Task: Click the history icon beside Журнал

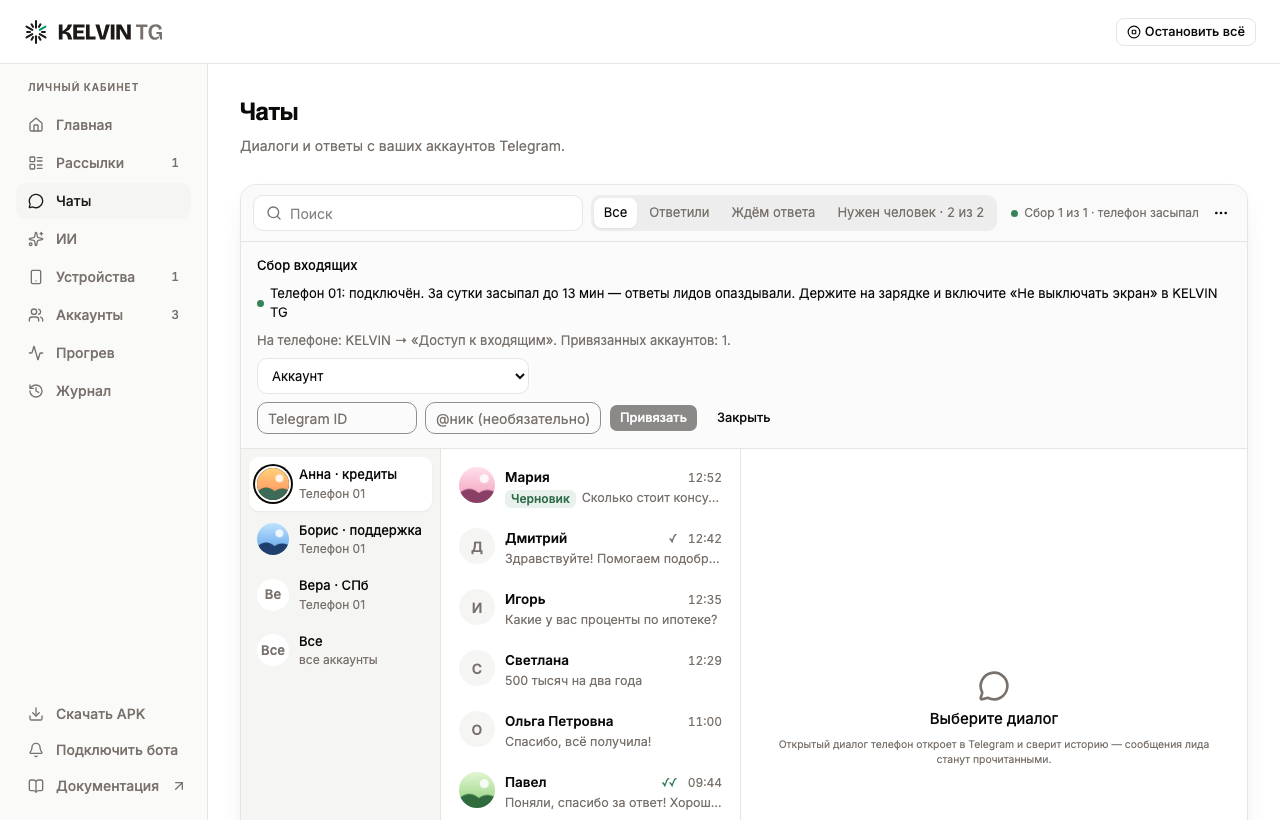Action: coord(36,391)
